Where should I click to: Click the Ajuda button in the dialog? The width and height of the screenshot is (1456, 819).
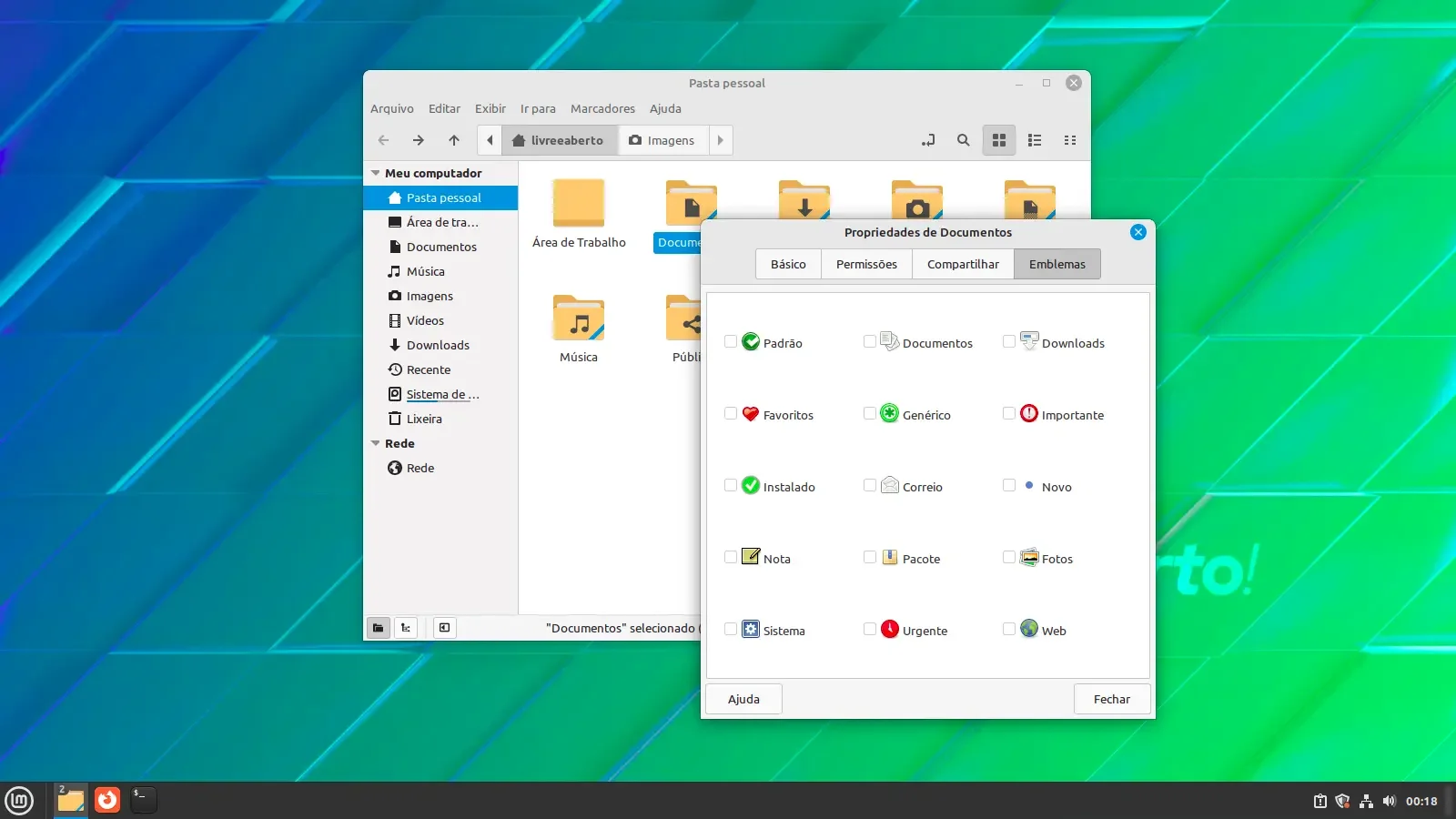743,699
